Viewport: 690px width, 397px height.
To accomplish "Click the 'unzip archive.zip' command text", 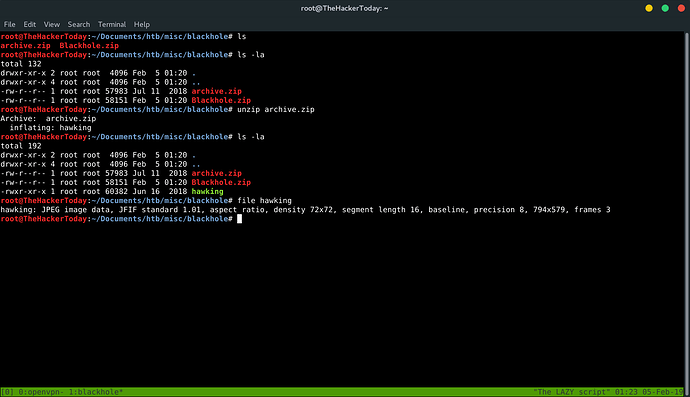I will 276,109.
